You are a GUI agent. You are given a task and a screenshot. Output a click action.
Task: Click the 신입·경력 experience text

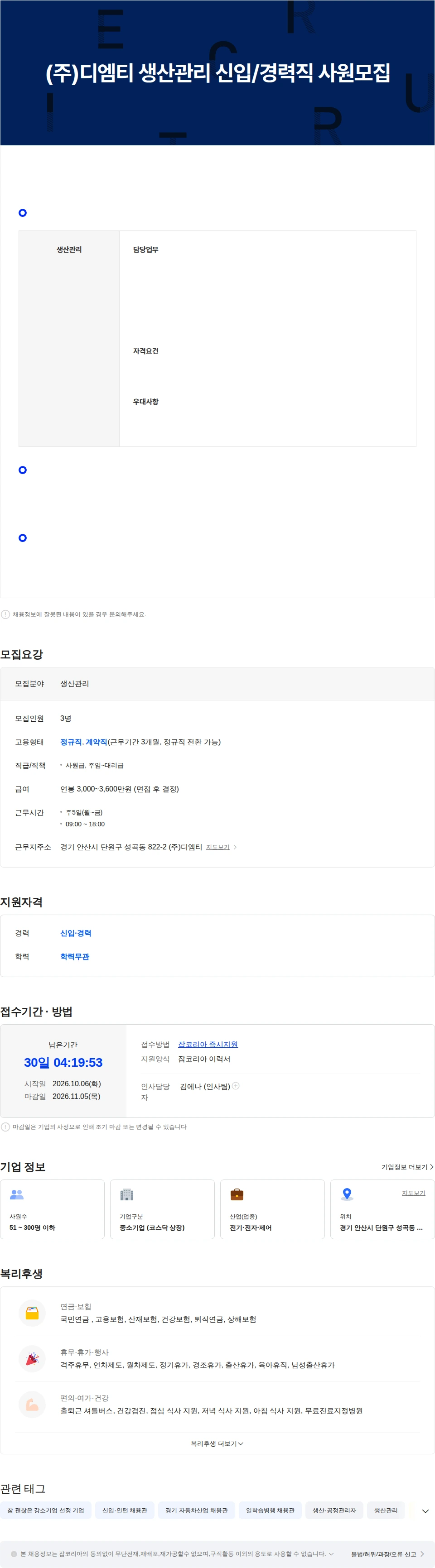[76, 933]
